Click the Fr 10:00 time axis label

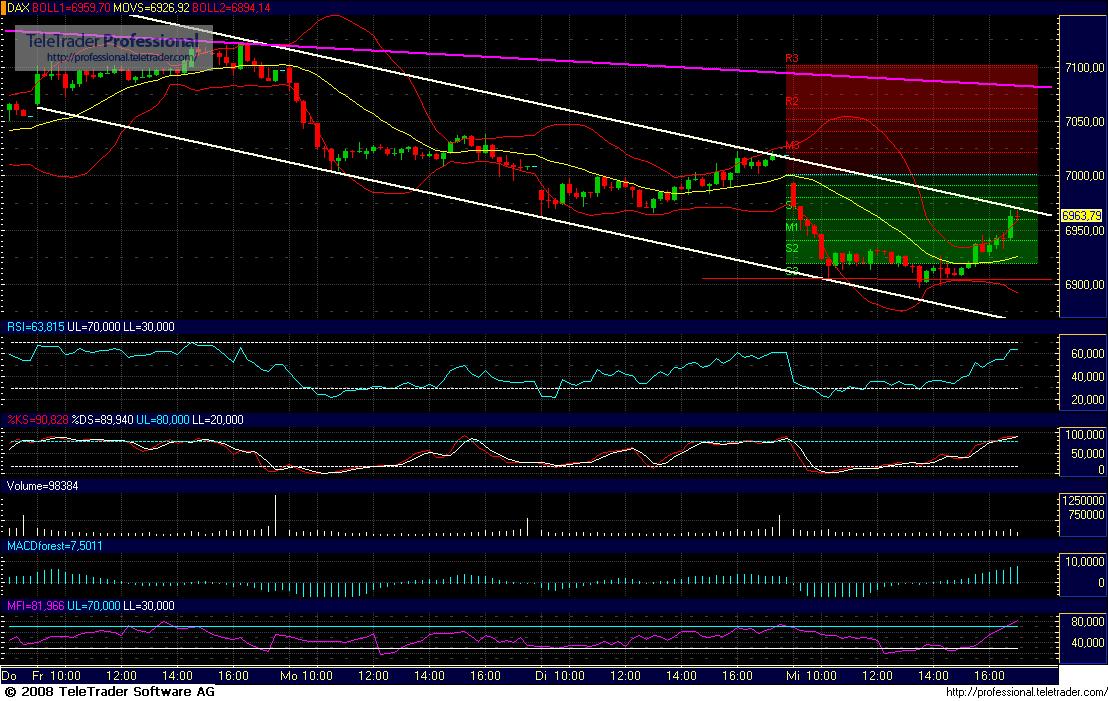pos(56,676)
